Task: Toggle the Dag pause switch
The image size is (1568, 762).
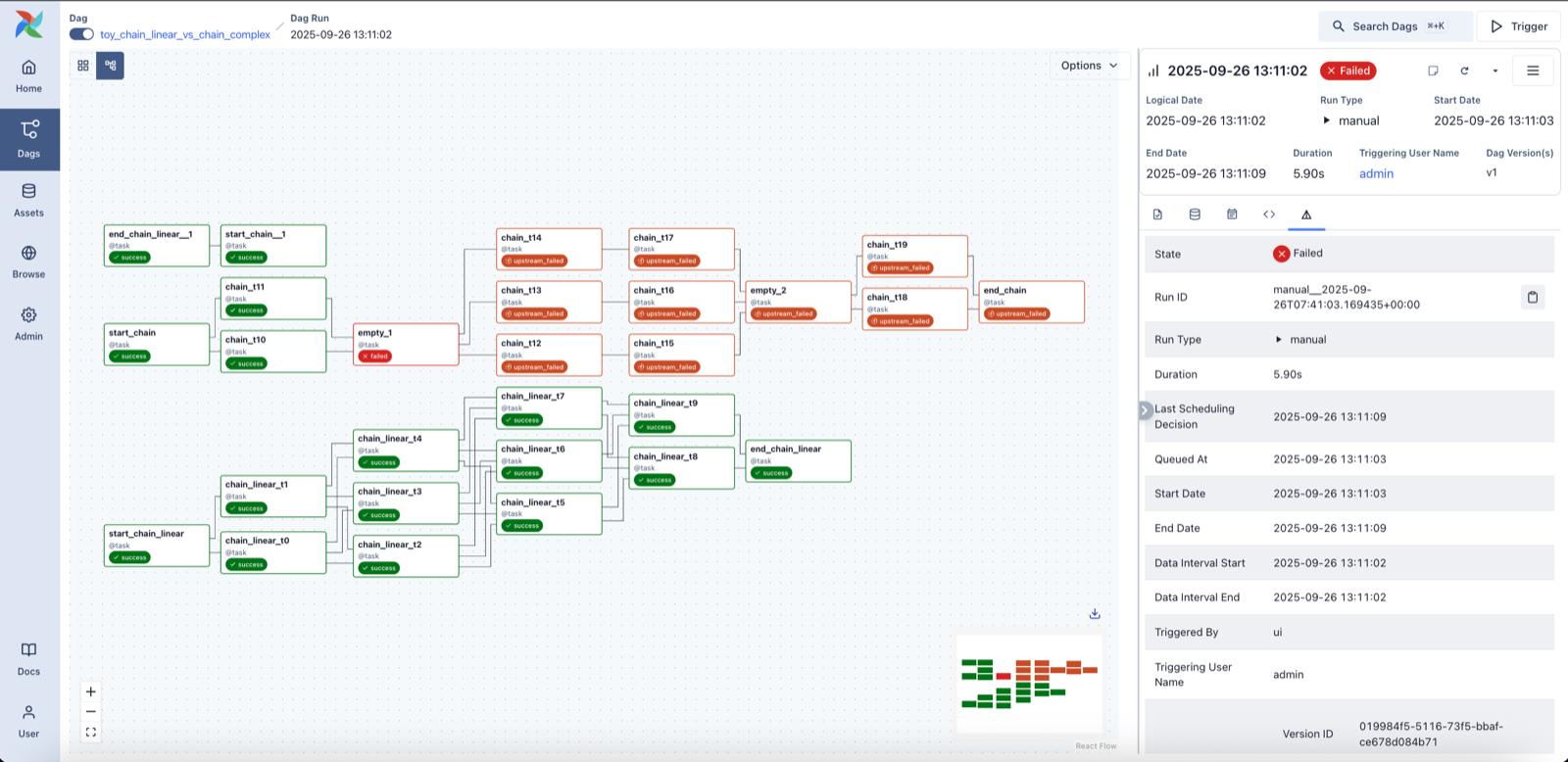Action: coord(81,34)
